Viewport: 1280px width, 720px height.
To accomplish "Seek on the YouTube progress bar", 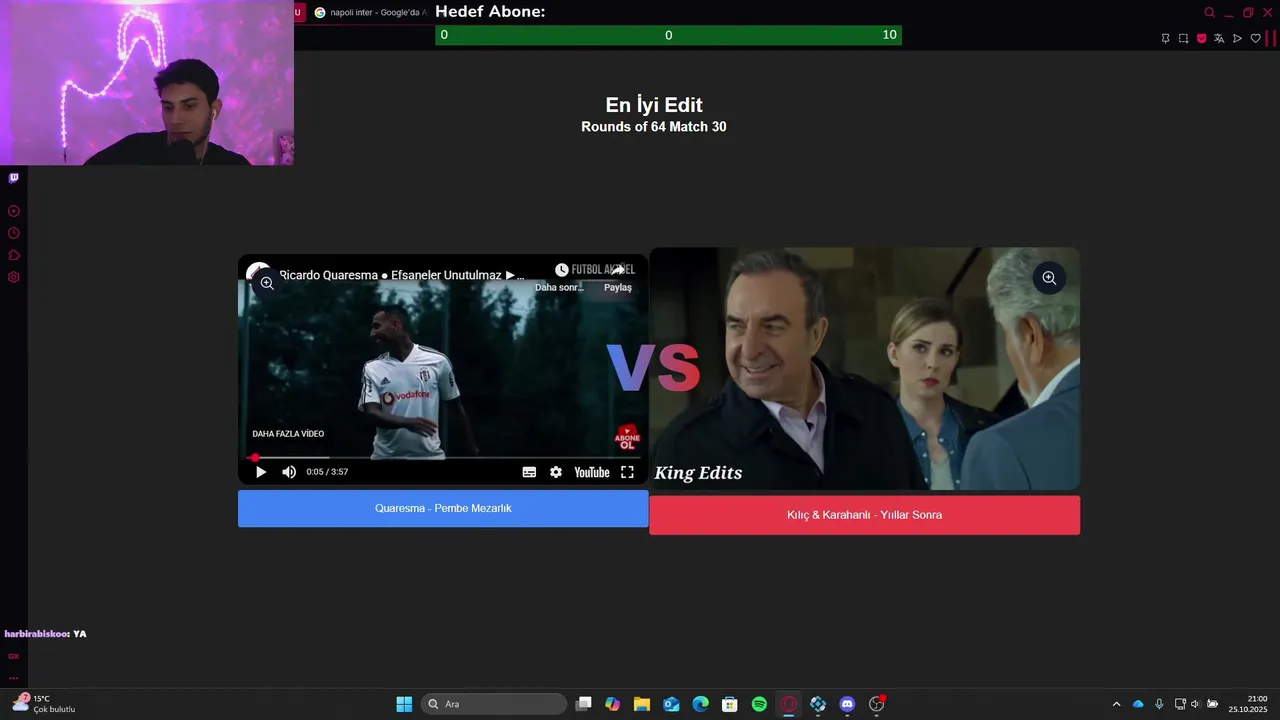I will 443,457.
